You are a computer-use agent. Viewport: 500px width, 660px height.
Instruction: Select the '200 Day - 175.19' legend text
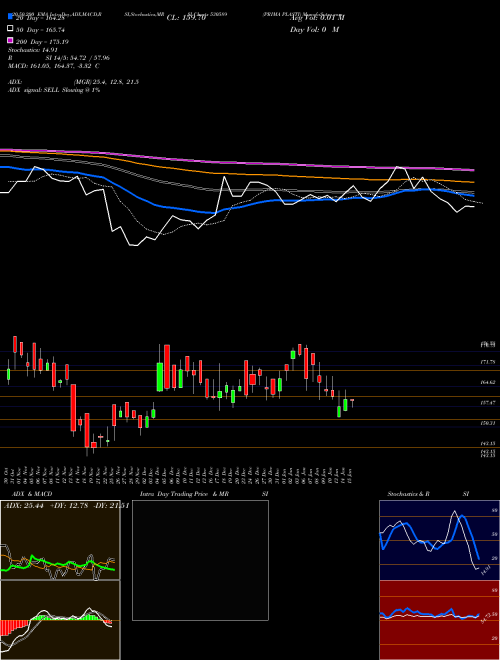click(x=42, y=42)
